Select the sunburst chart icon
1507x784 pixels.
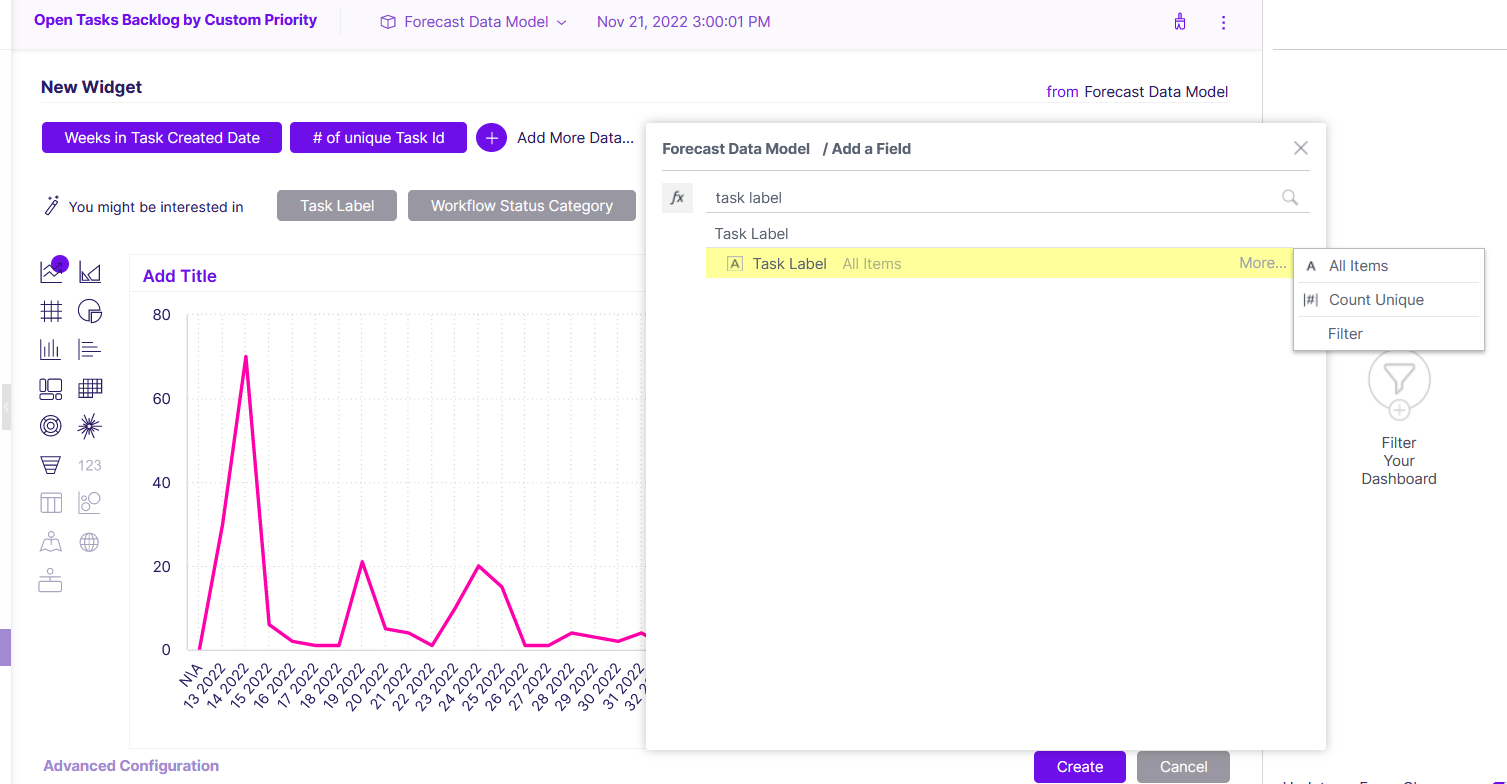click(x=90, y=427)
